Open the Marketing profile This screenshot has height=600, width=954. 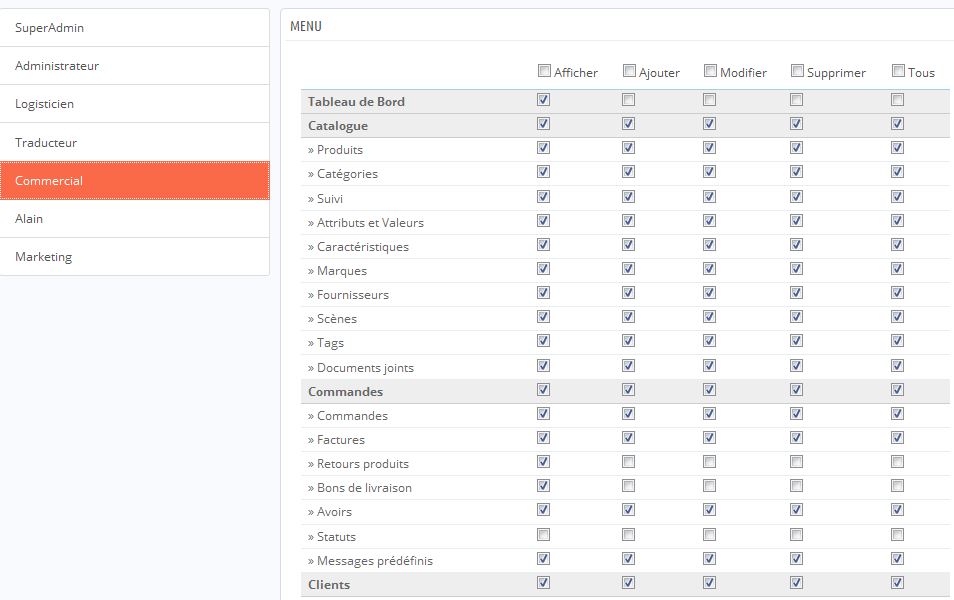coord(134,257)
